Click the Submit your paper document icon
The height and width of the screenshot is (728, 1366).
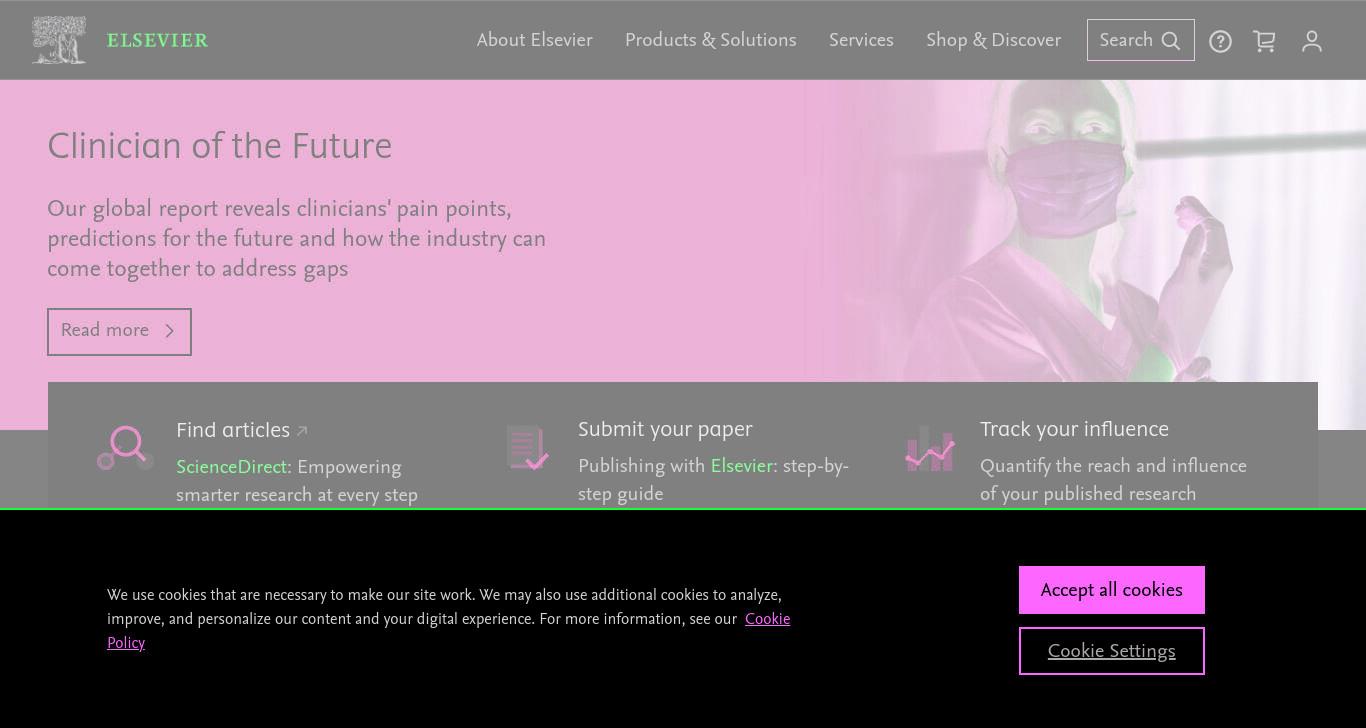527,447
